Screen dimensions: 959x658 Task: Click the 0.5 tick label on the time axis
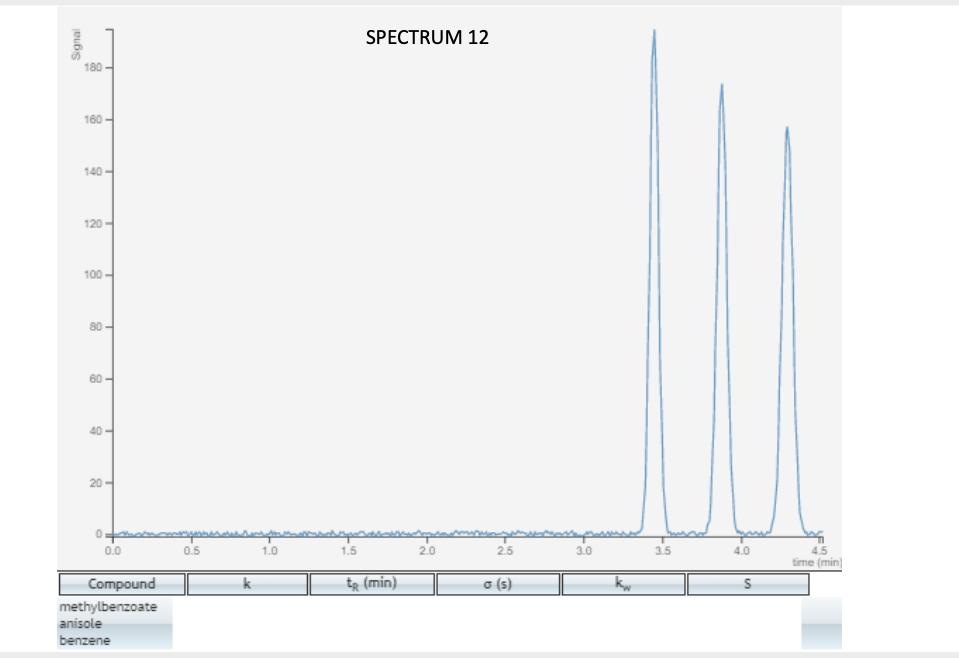coord(192,548)
